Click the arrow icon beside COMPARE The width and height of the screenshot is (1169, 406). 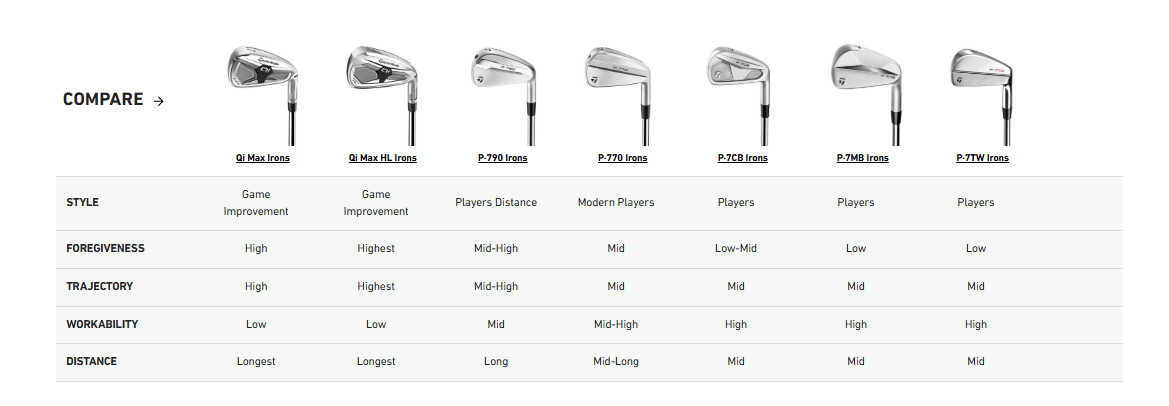158,100
